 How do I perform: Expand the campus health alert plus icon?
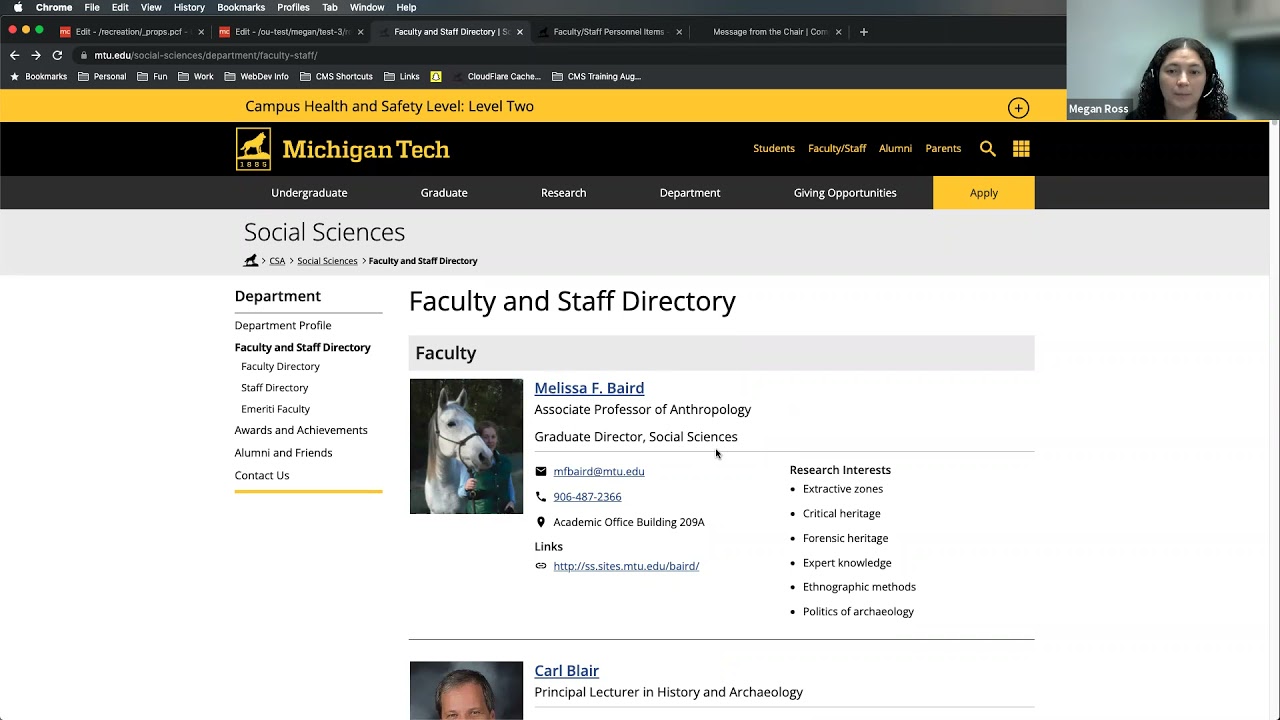pyautogui.click(x=1018, y=108)
